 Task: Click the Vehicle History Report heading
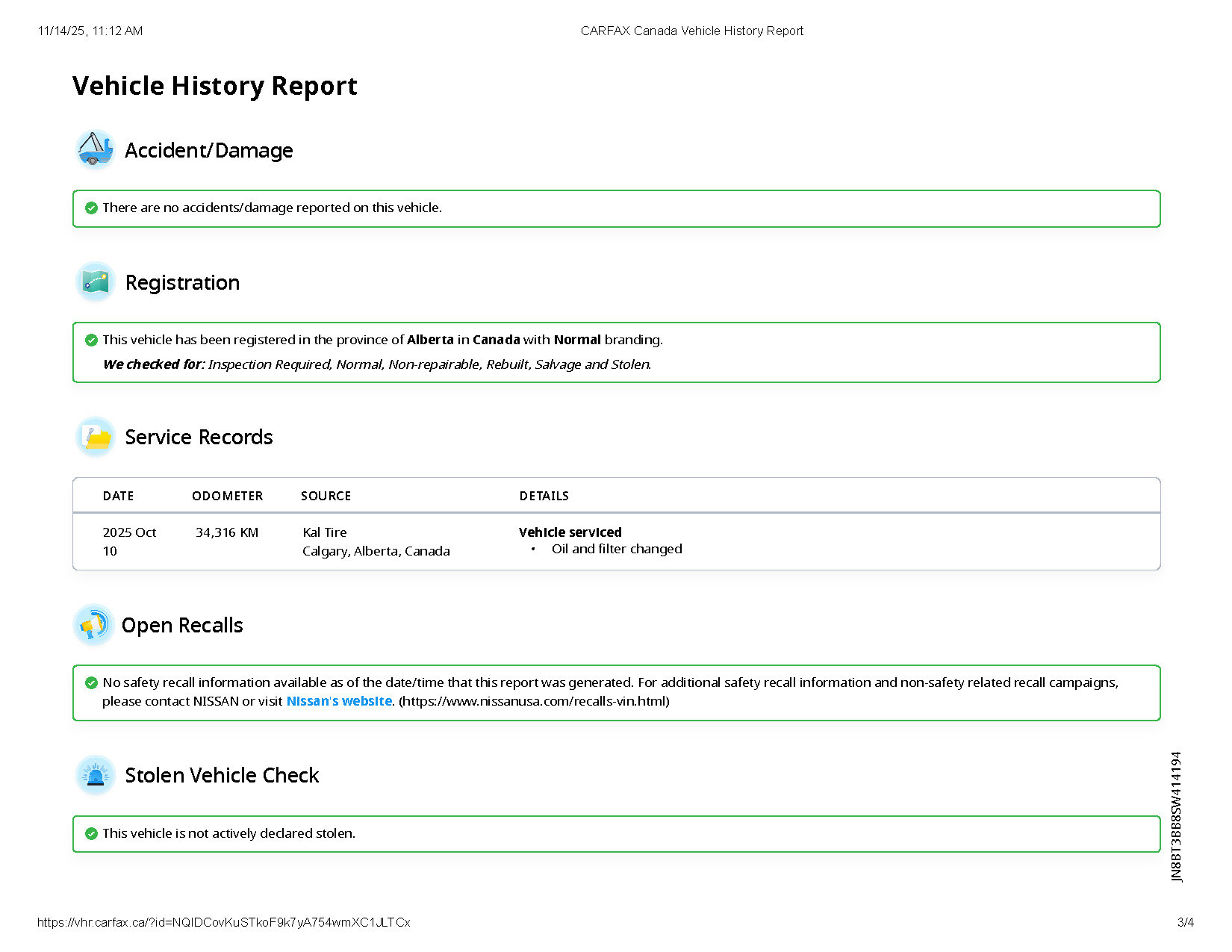(x=215, y=86)
